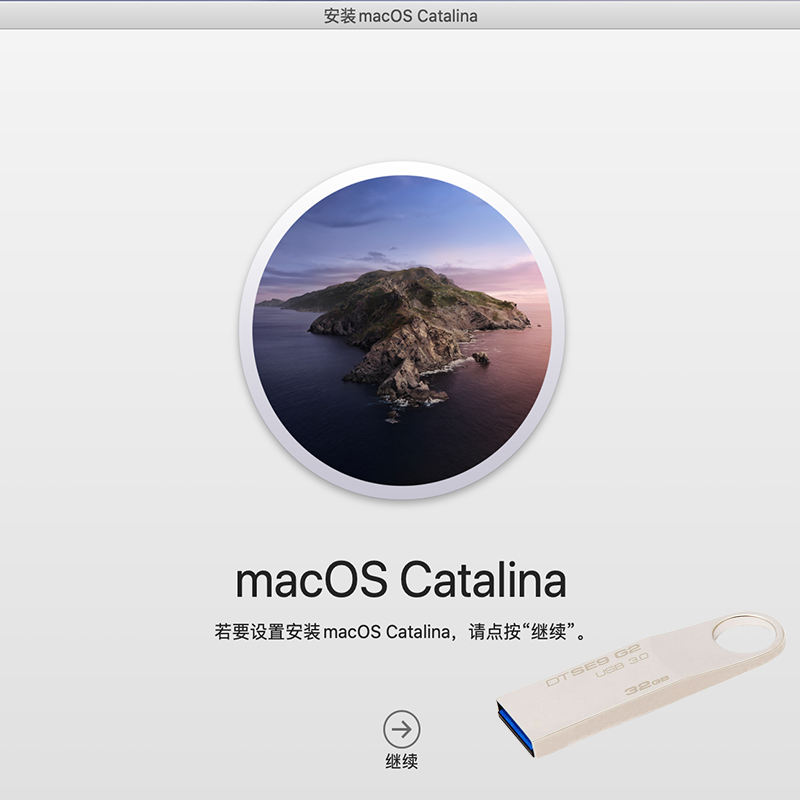Click the USB 3.0 connector on the drive
The width and height of the screenshot is (800, 800).
click(517, 728)
